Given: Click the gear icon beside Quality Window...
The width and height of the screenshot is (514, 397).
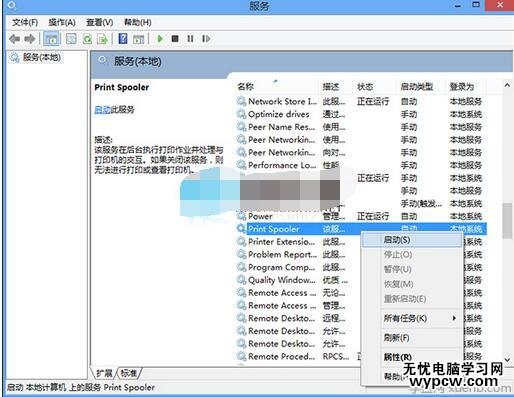Looking at the screenshot, I should pos(241,280).
